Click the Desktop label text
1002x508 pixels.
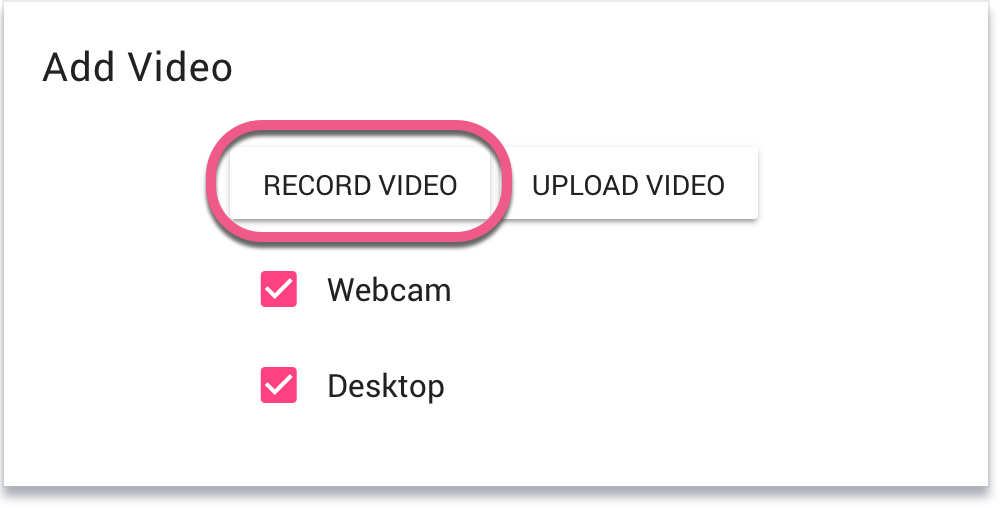coord(385,387)
